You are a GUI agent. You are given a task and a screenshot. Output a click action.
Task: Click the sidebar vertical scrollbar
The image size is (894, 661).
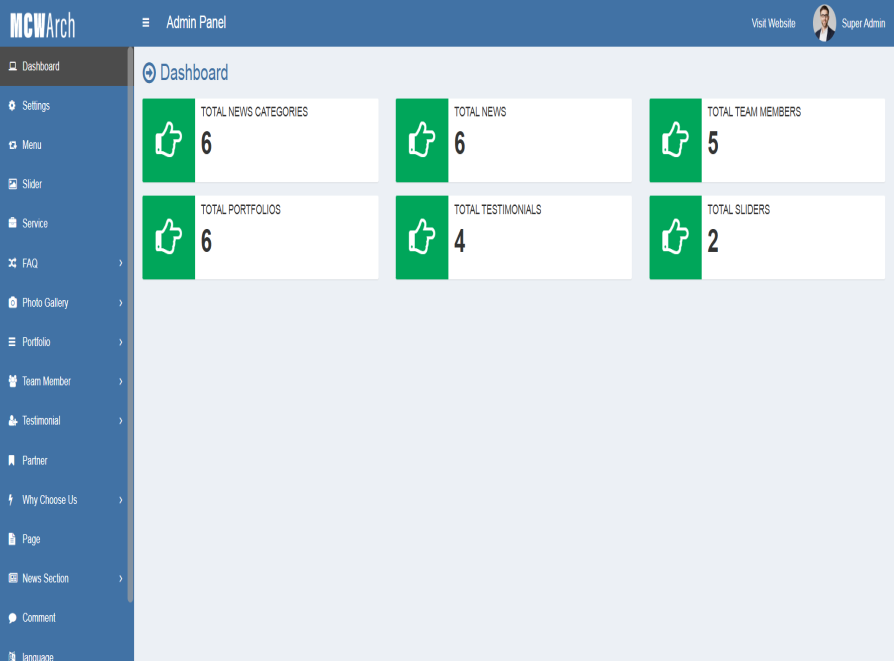130,320
